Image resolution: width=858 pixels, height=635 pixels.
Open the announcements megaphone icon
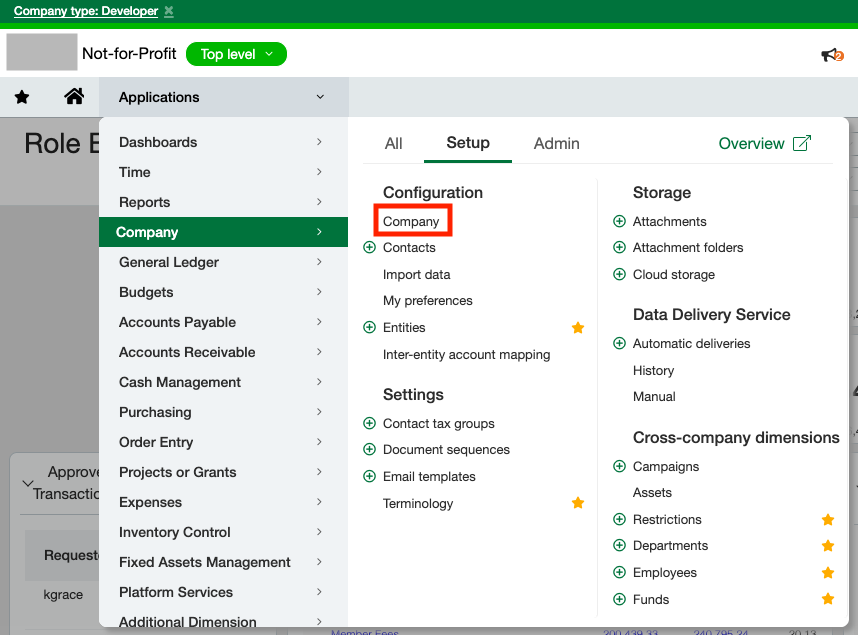[832, 55]
